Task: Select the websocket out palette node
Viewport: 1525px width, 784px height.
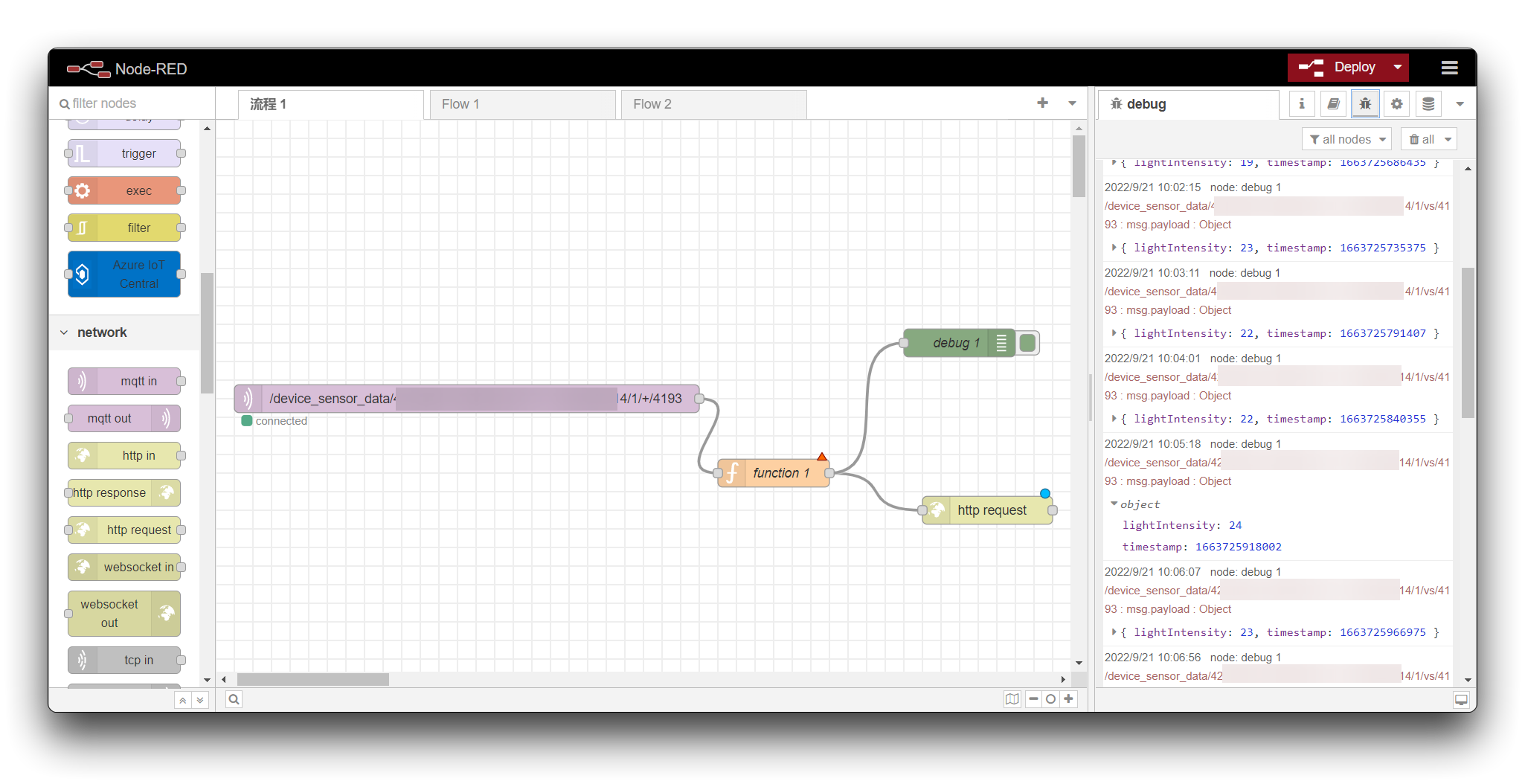Action: [124, 614]
